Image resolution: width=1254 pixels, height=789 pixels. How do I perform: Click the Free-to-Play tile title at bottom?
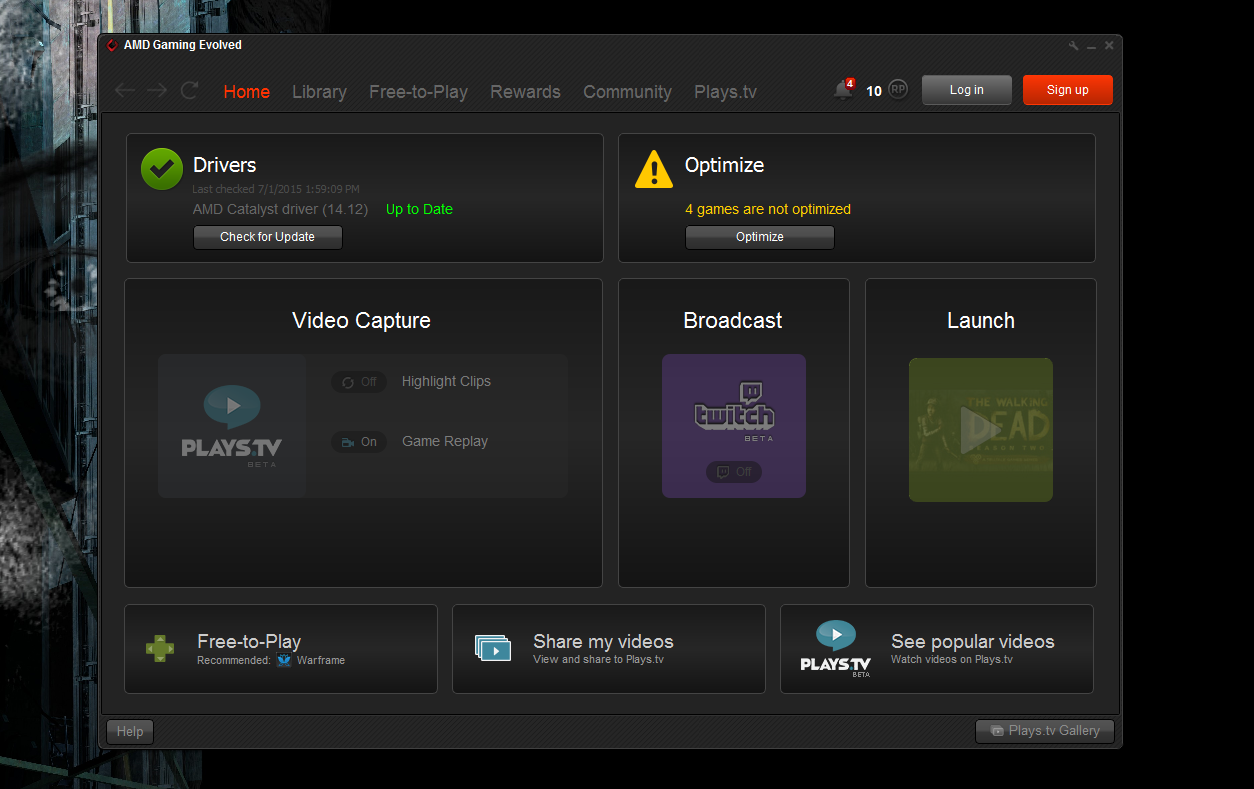coord(249,641)
